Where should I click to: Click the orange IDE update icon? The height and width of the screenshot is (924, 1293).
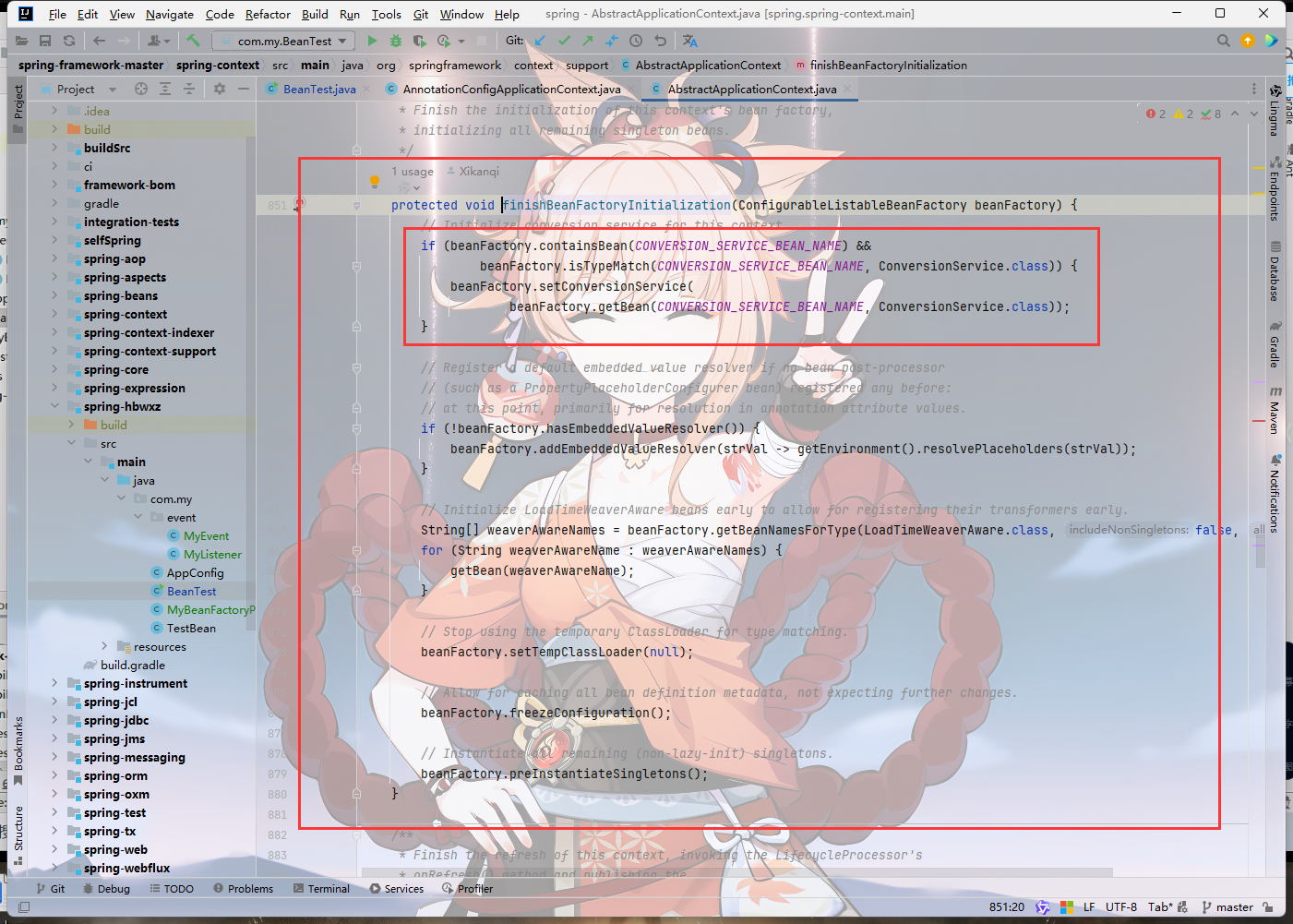coord(1248,41)
